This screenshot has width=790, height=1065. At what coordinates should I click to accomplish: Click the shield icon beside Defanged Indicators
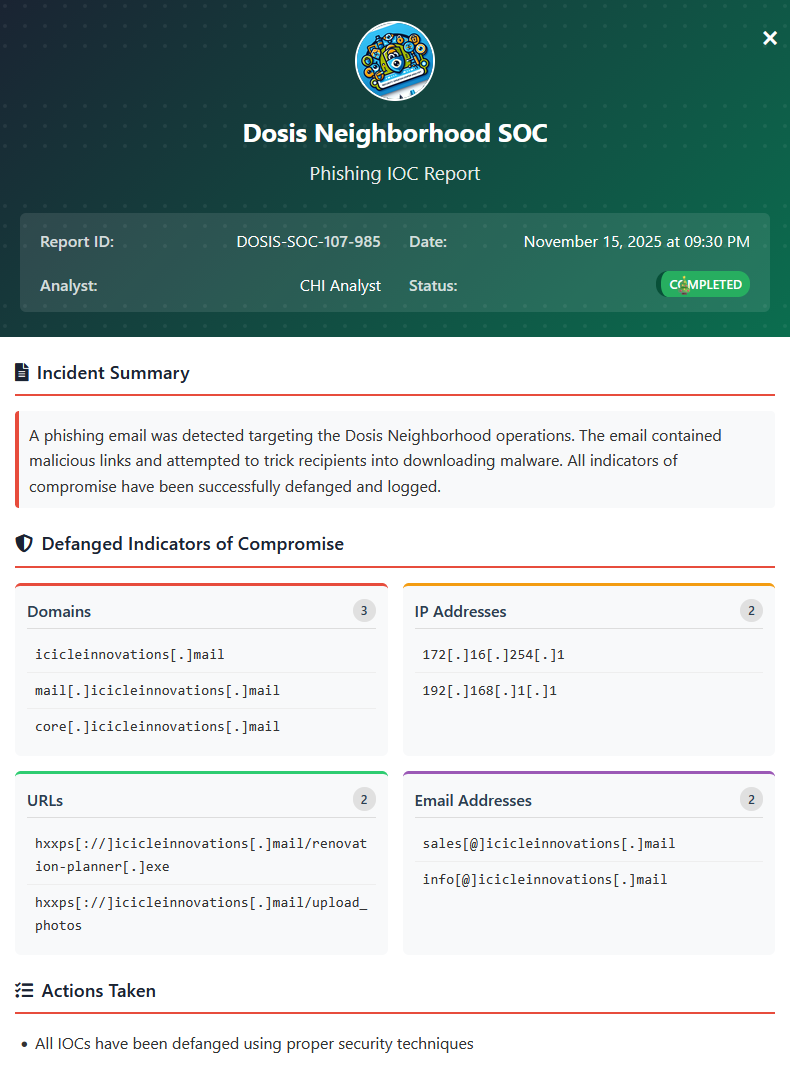[x=25, y=544]
